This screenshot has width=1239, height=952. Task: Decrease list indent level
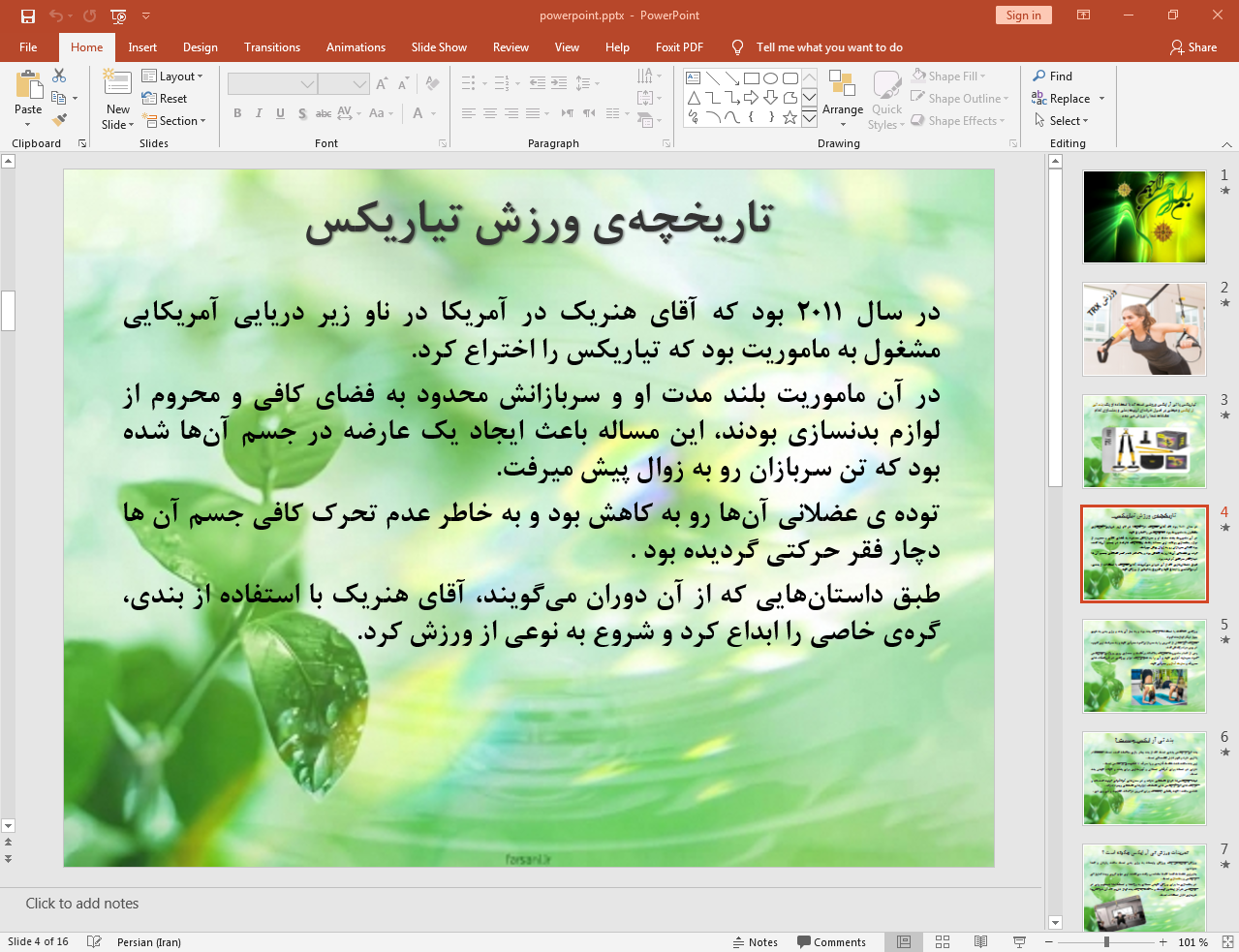538,83
